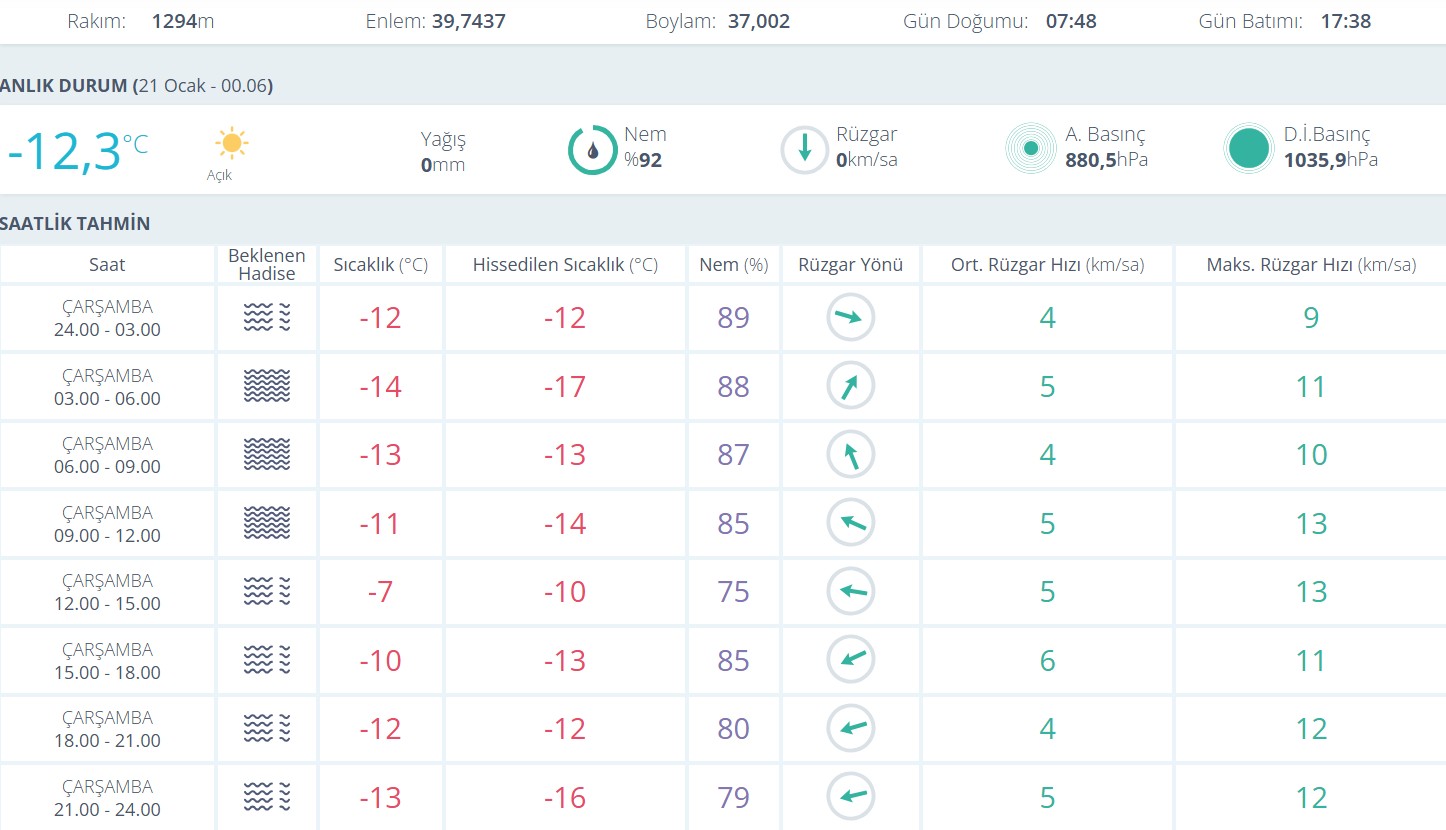Click the mist icon for 12.00 - 15.00
The image size is (1446, 830).
point(267,592)
